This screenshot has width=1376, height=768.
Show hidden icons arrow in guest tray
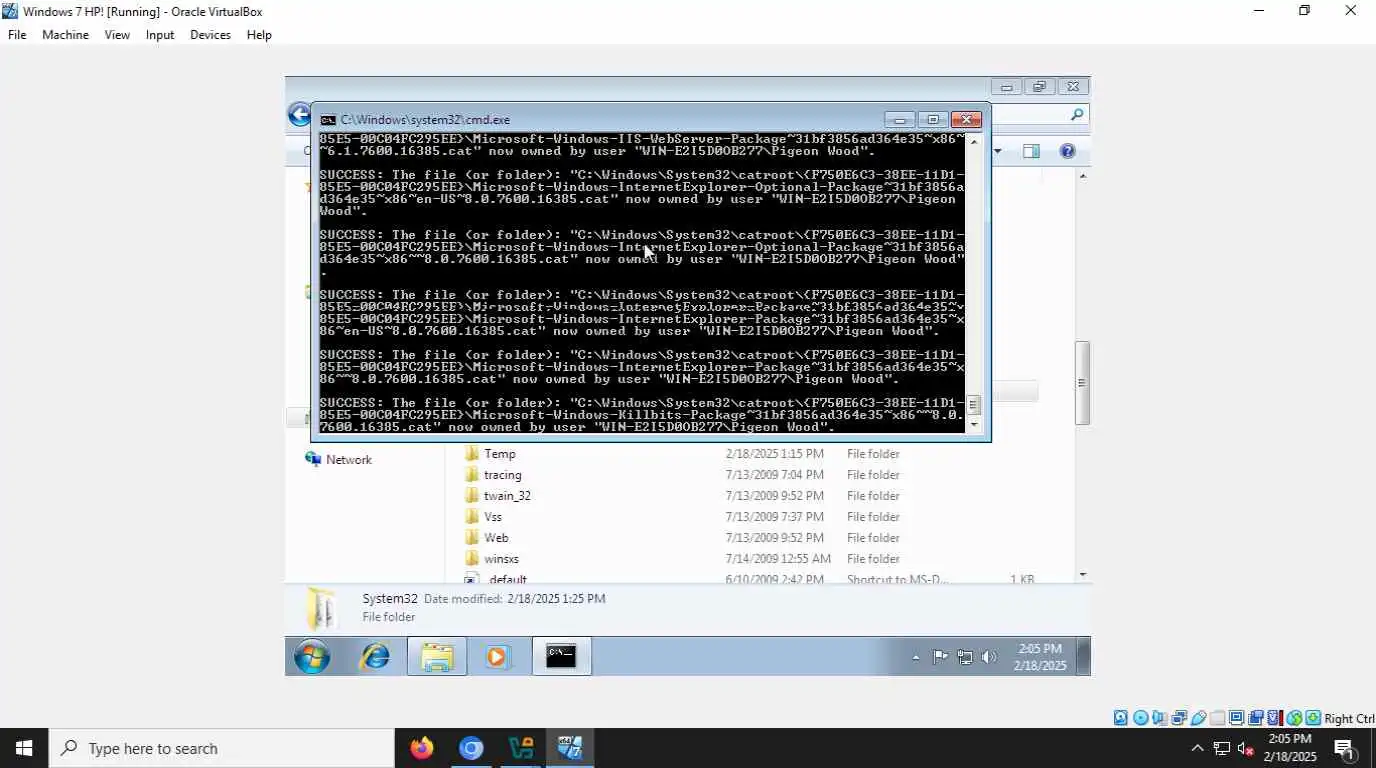(x=916, y=658)
